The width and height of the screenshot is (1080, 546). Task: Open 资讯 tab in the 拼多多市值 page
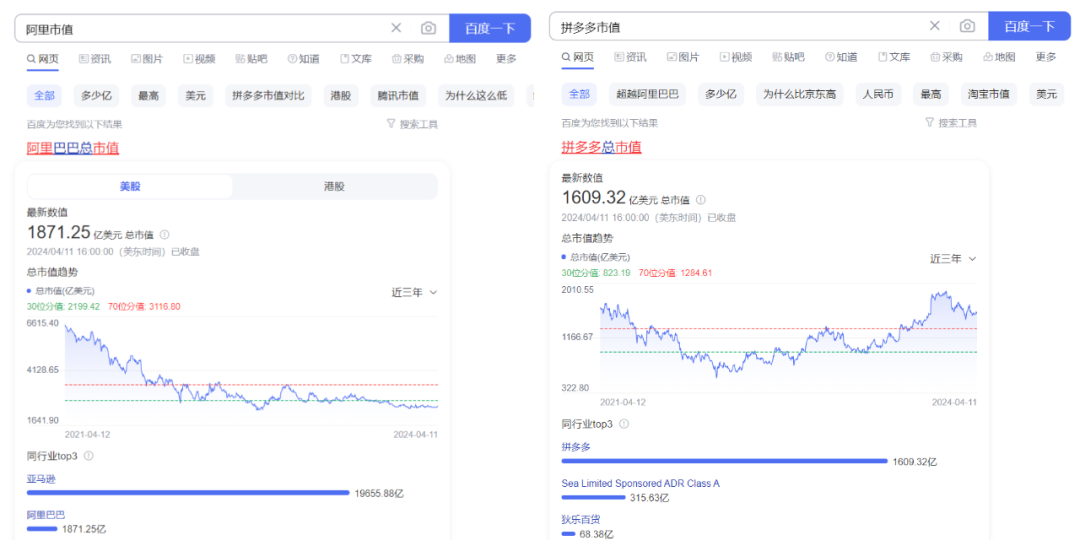(x=630, y=57)
